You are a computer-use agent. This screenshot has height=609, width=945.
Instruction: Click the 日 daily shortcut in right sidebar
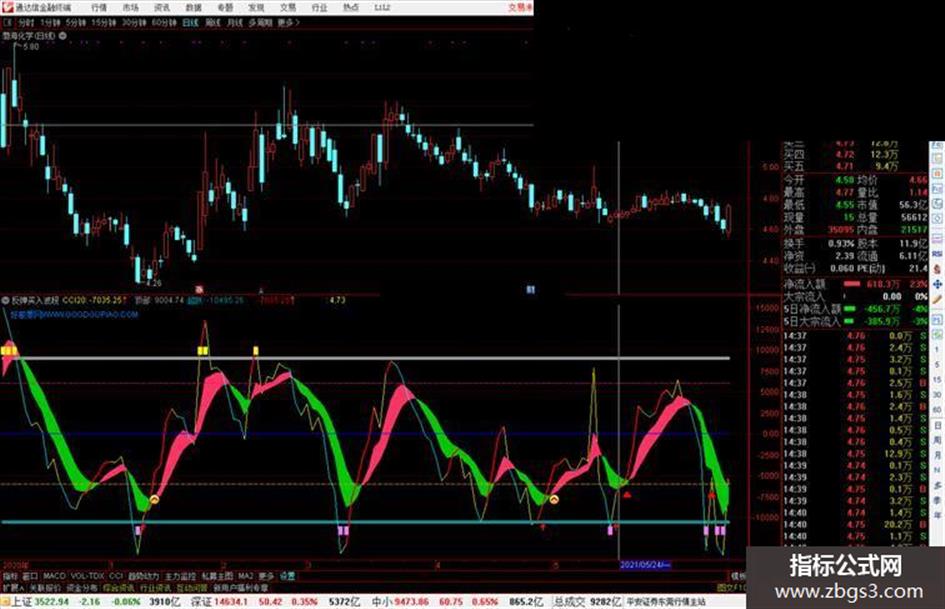(937, 425)
